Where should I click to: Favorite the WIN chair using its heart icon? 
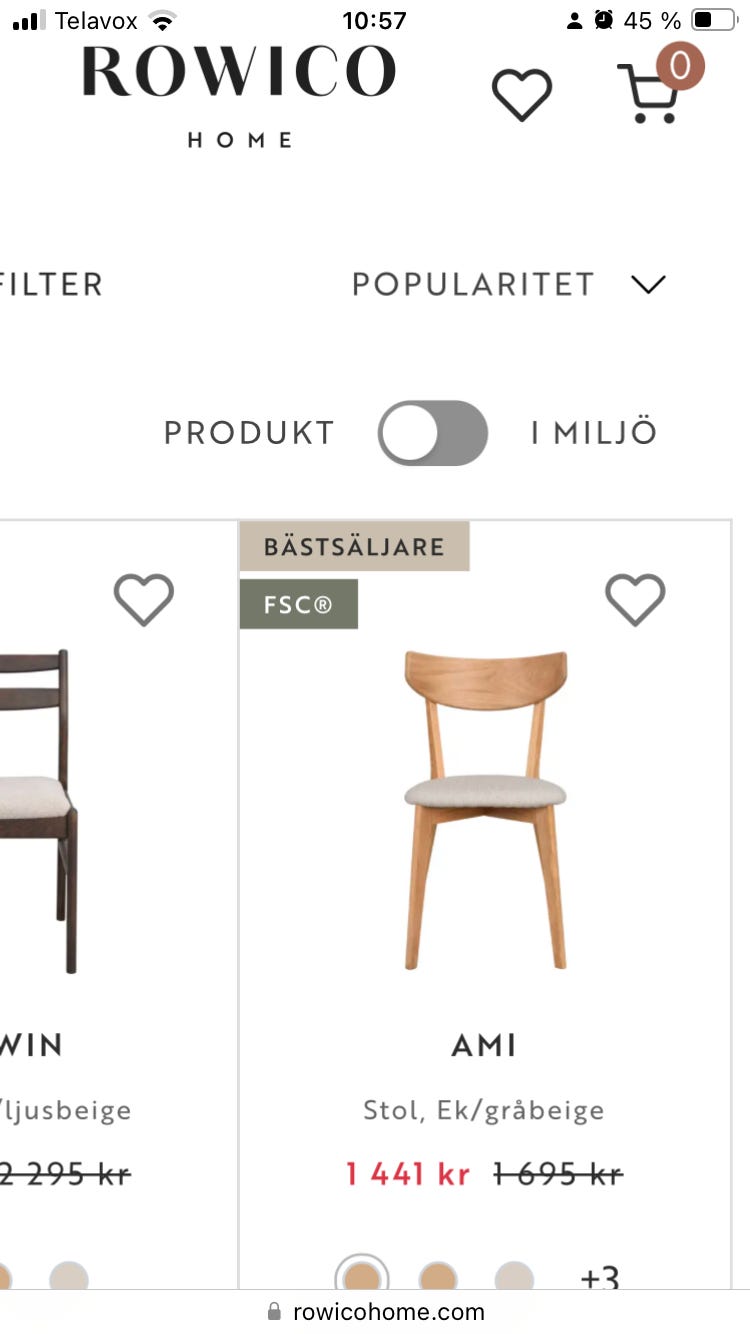pos(143,600)
